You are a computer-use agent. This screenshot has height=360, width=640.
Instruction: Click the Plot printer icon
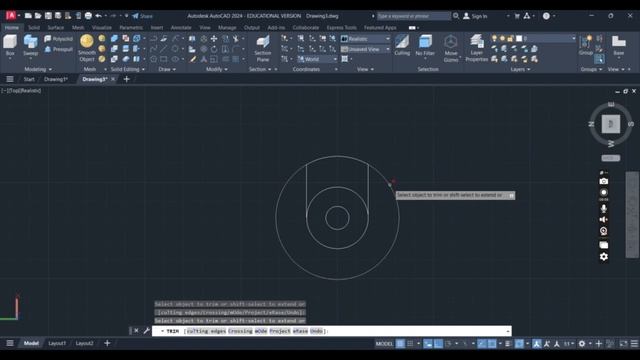pyautogui.click(x=88, y=16)
